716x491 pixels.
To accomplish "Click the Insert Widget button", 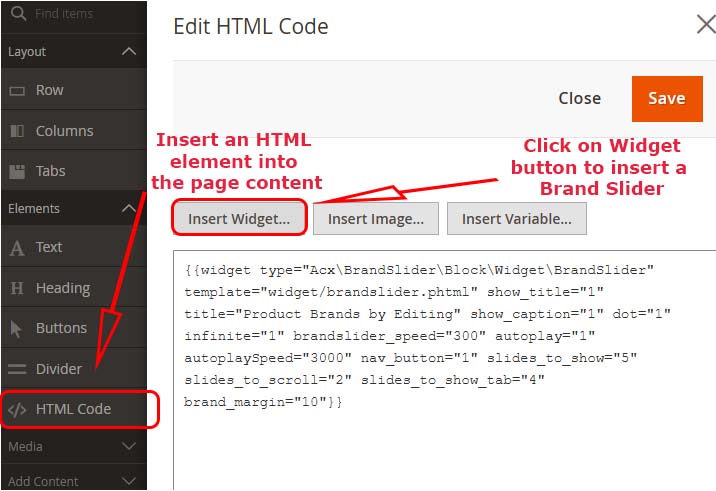I will 239,218.
